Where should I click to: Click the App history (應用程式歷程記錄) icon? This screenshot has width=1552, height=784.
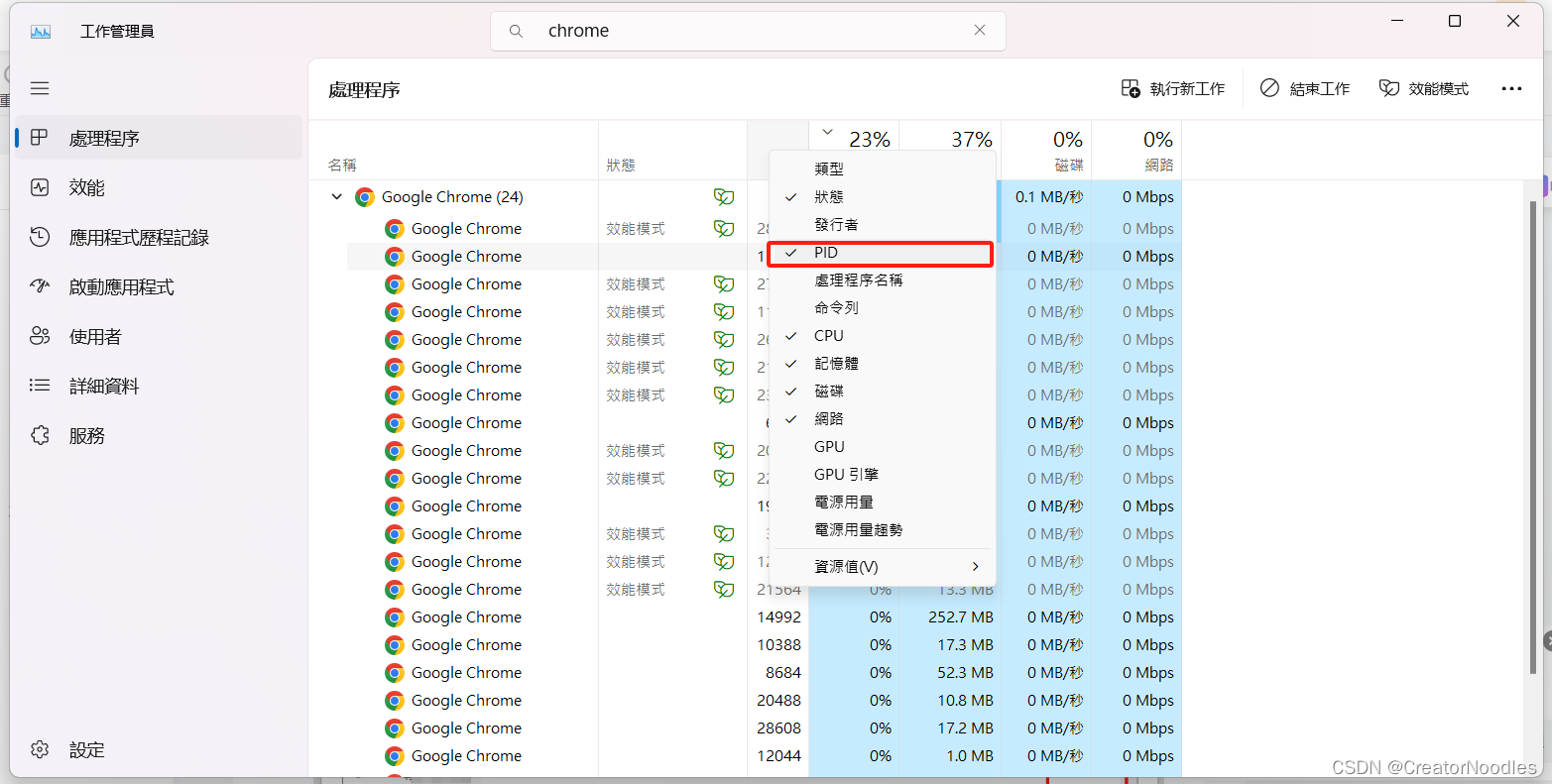[40, 237]
